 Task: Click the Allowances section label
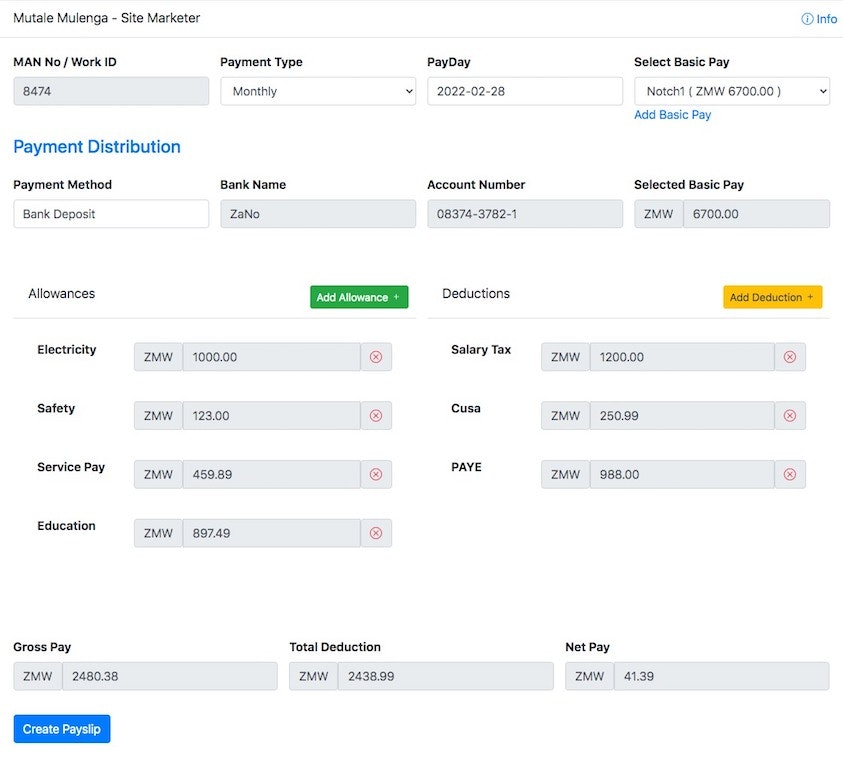point(62,294)
